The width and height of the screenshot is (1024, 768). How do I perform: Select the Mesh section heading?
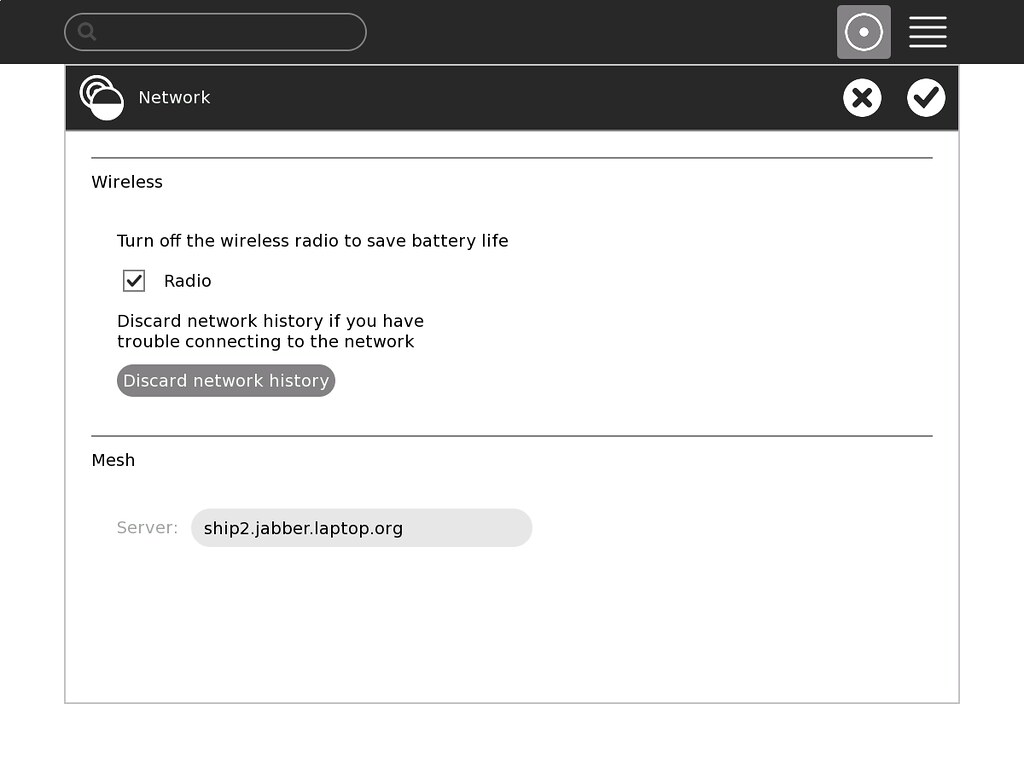(113, 460)
